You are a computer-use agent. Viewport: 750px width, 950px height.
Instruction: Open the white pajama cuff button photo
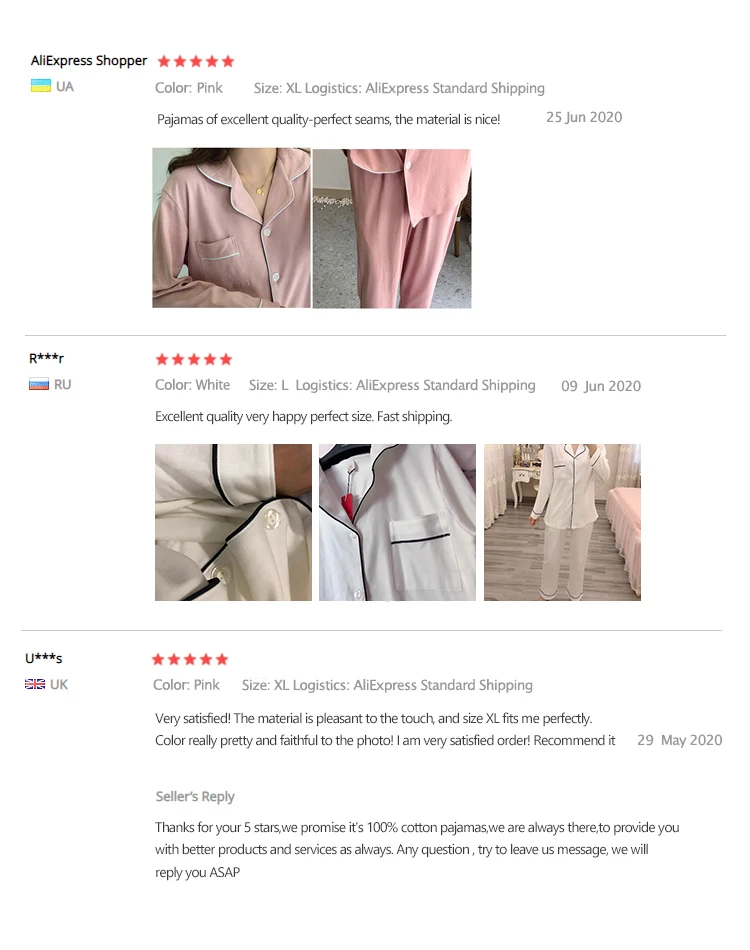point(233,522)
